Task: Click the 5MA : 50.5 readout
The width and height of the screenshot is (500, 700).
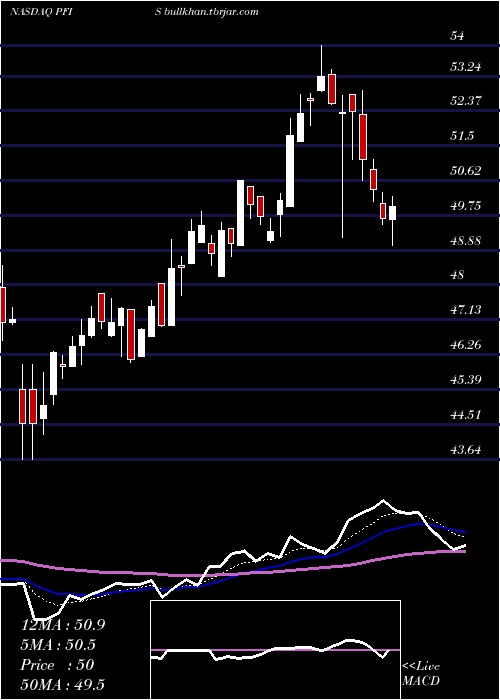Action: (59, 645)
